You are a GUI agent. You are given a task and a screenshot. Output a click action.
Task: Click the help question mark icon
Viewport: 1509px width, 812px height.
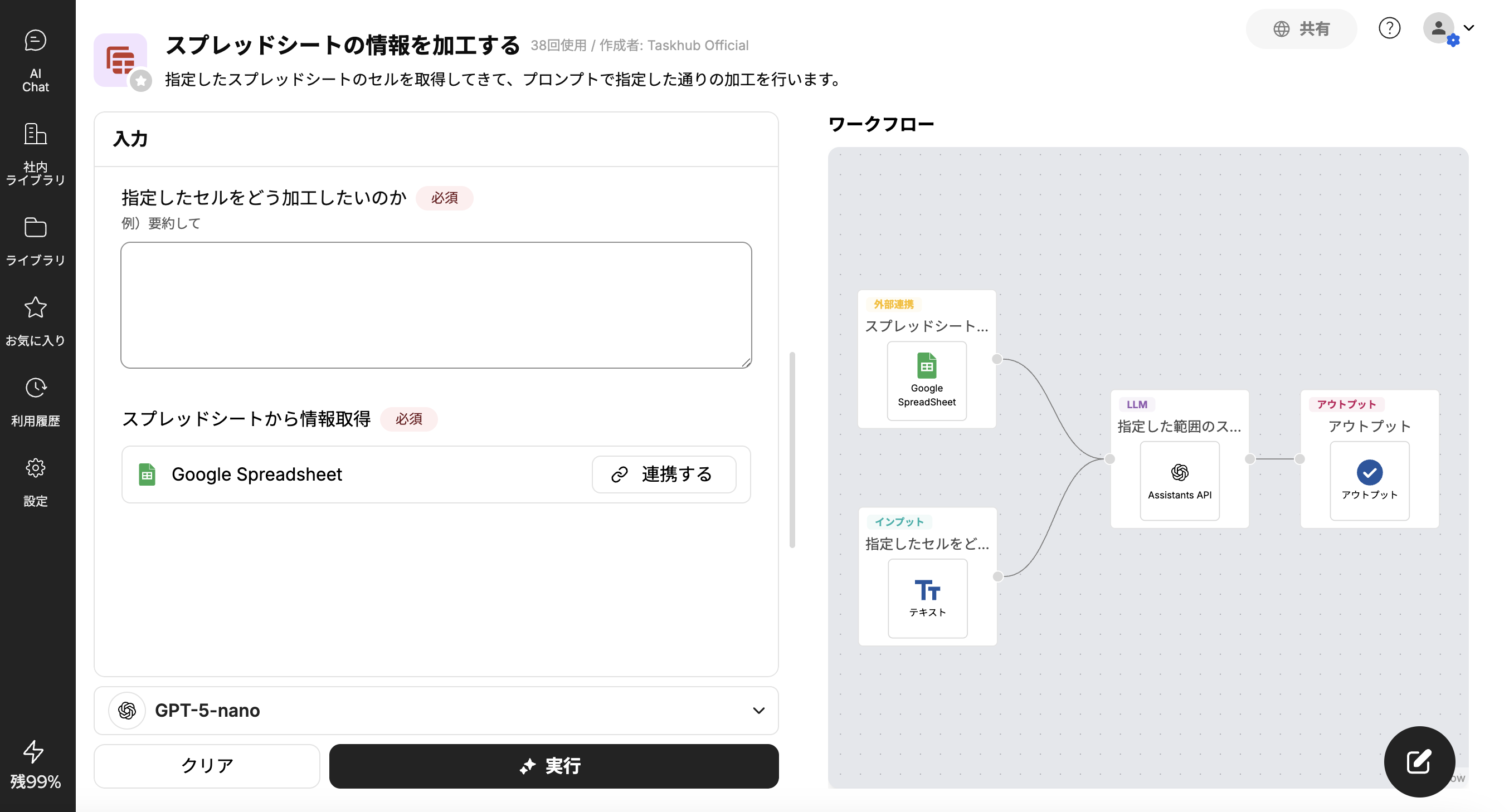point(1389,27)
